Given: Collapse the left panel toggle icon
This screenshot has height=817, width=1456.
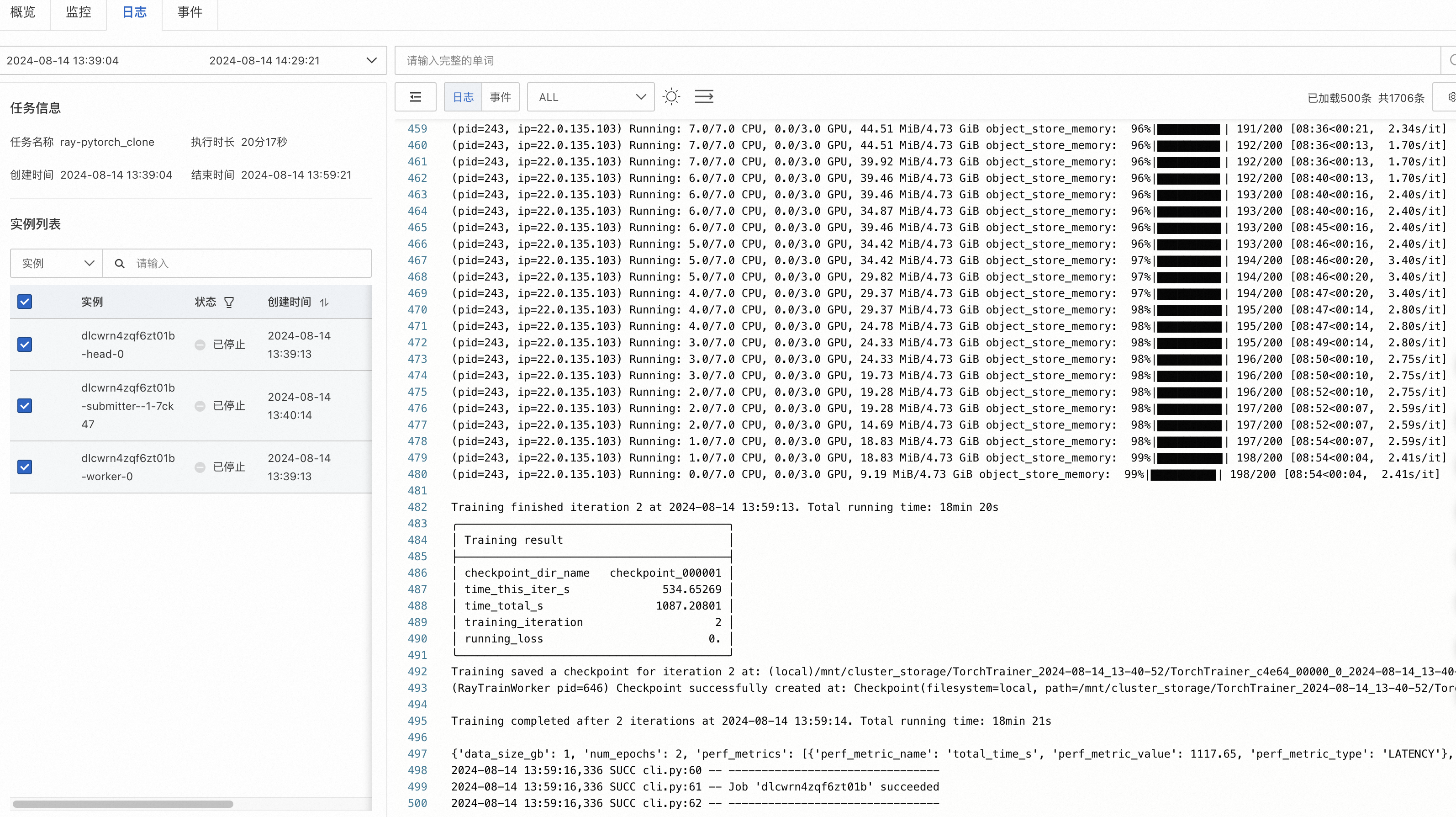Looking at the screenshot, I should coord(416,97).
